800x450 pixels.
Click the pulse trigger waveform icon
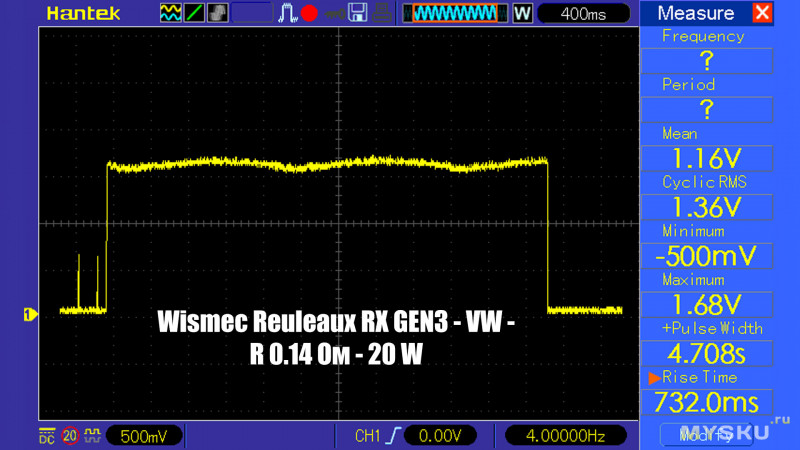pyautogui.click(x=288, y=13)
